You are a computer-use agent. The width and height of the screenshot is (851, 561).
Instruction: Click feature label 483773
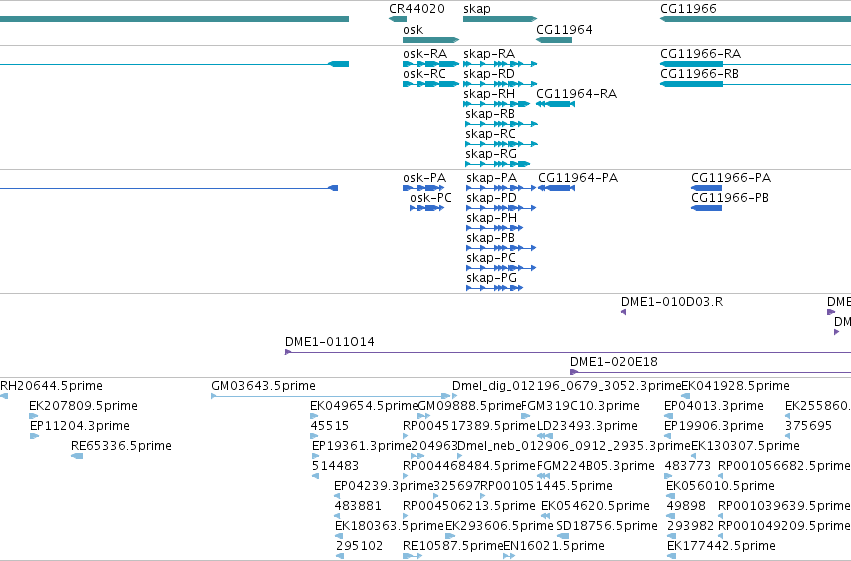[x=688, y=466]
